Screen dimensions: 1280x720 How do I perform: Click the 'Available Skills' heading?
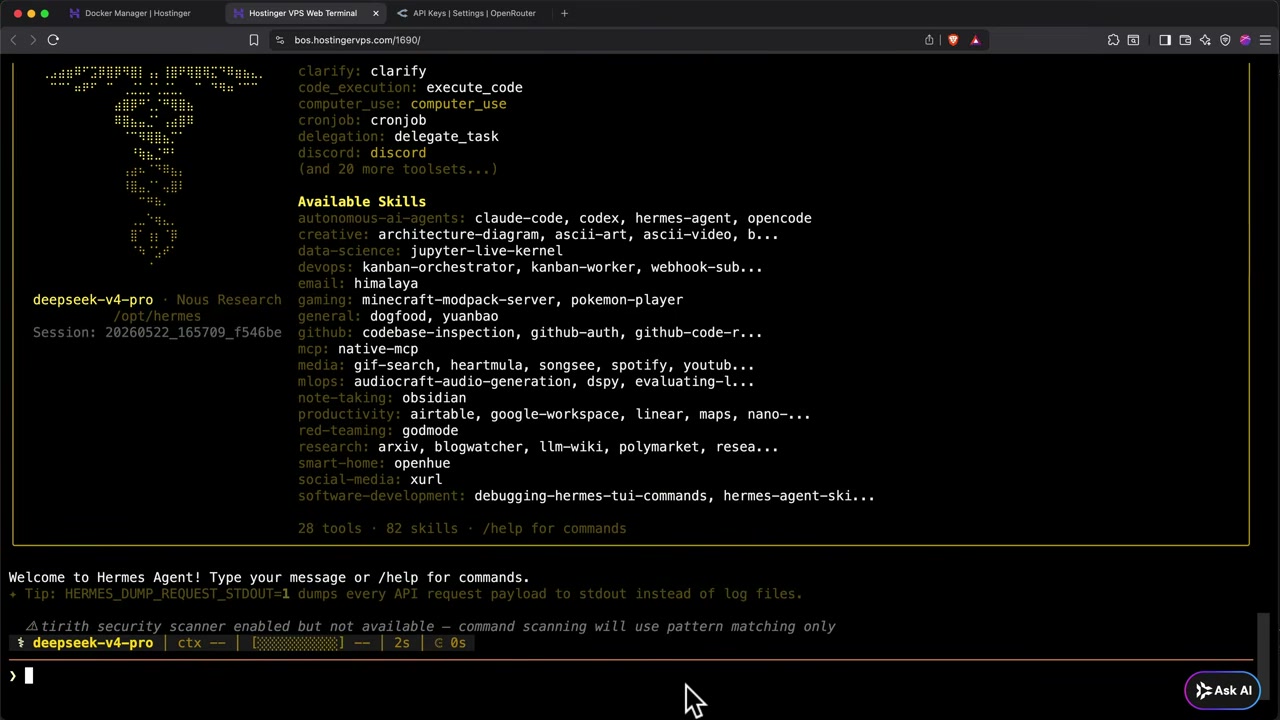coord(362,202)
